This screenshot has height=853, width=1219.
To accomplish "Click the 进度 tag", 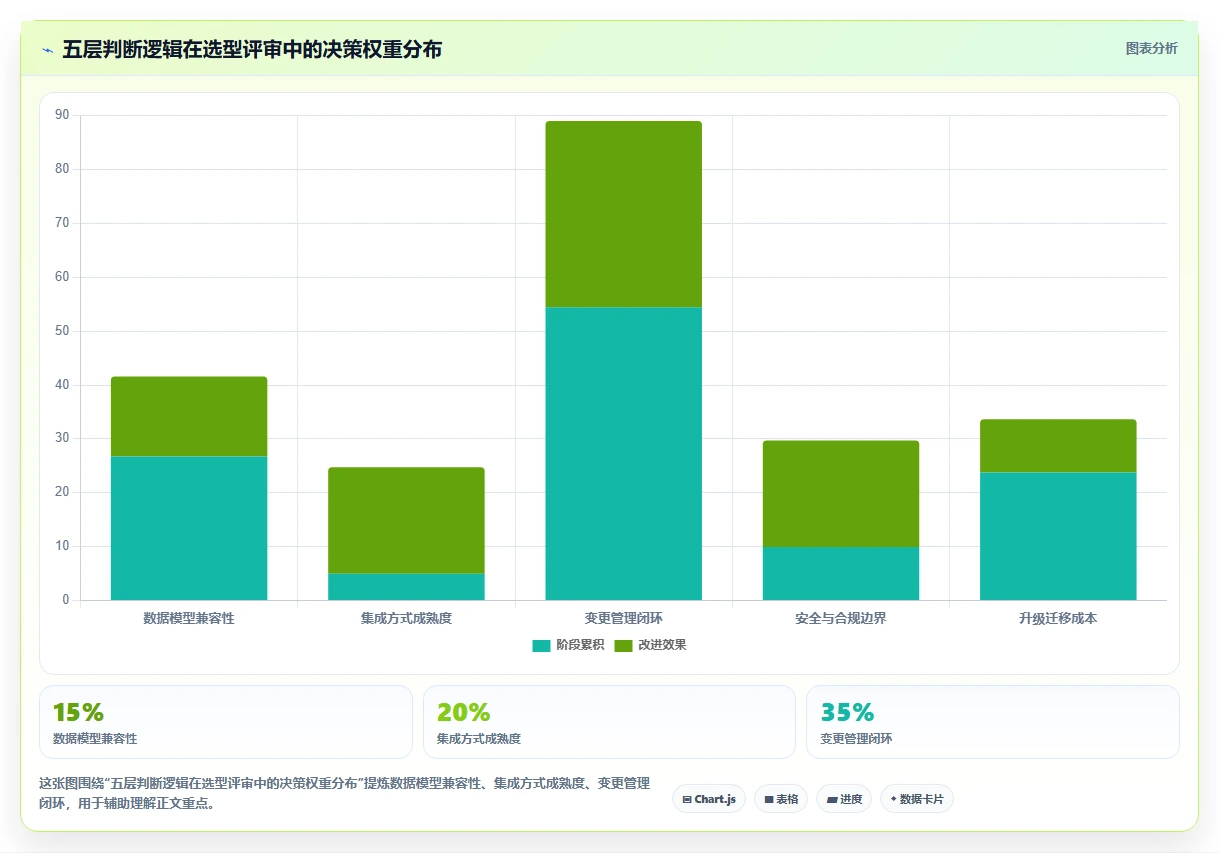I will click(844, 799).
